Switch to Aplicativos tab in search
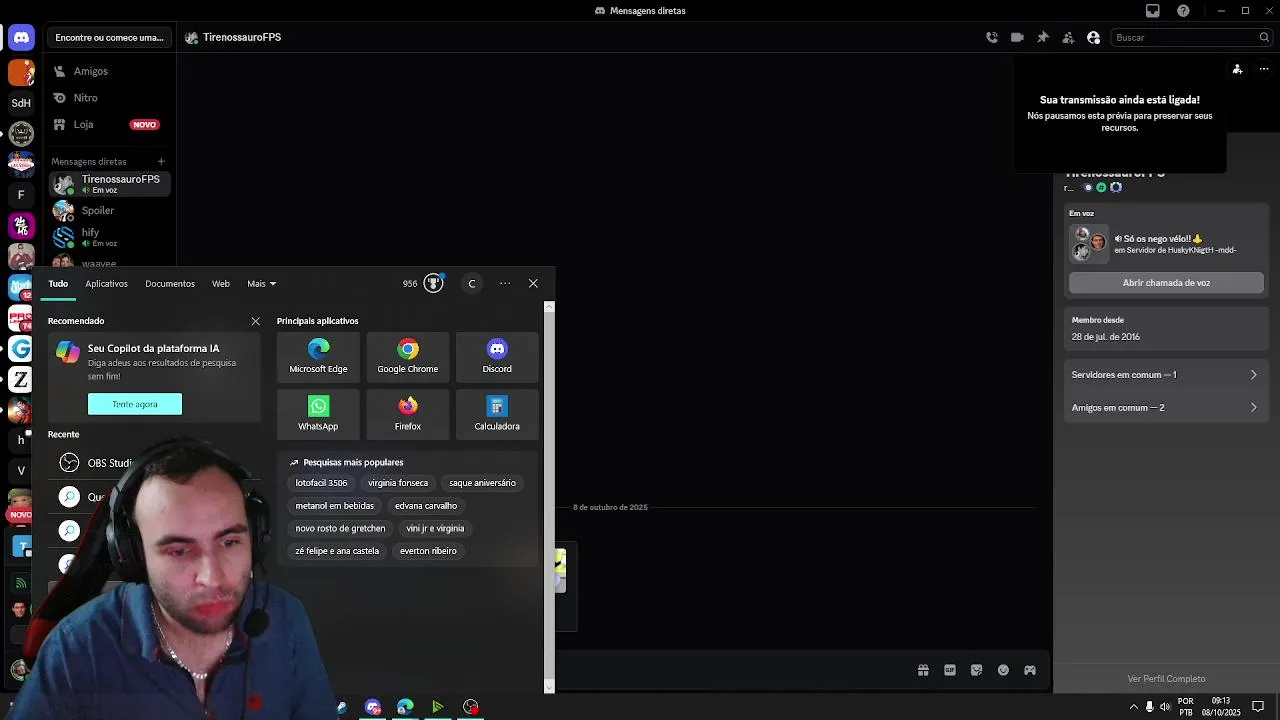 coord(106,284)
